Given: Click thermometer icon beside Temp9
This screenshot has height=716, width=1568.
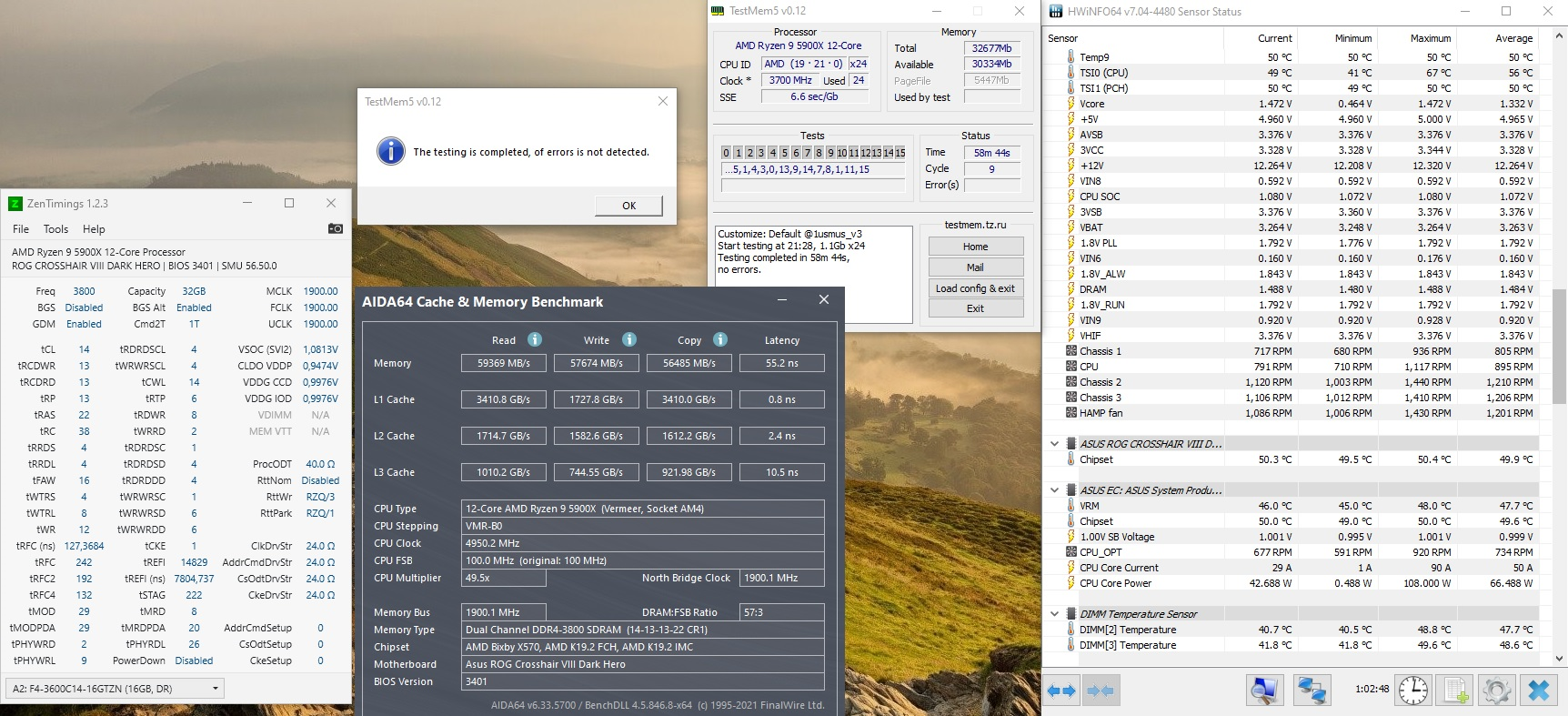Looking at the screenshot, I should [x=1070, y=56].
